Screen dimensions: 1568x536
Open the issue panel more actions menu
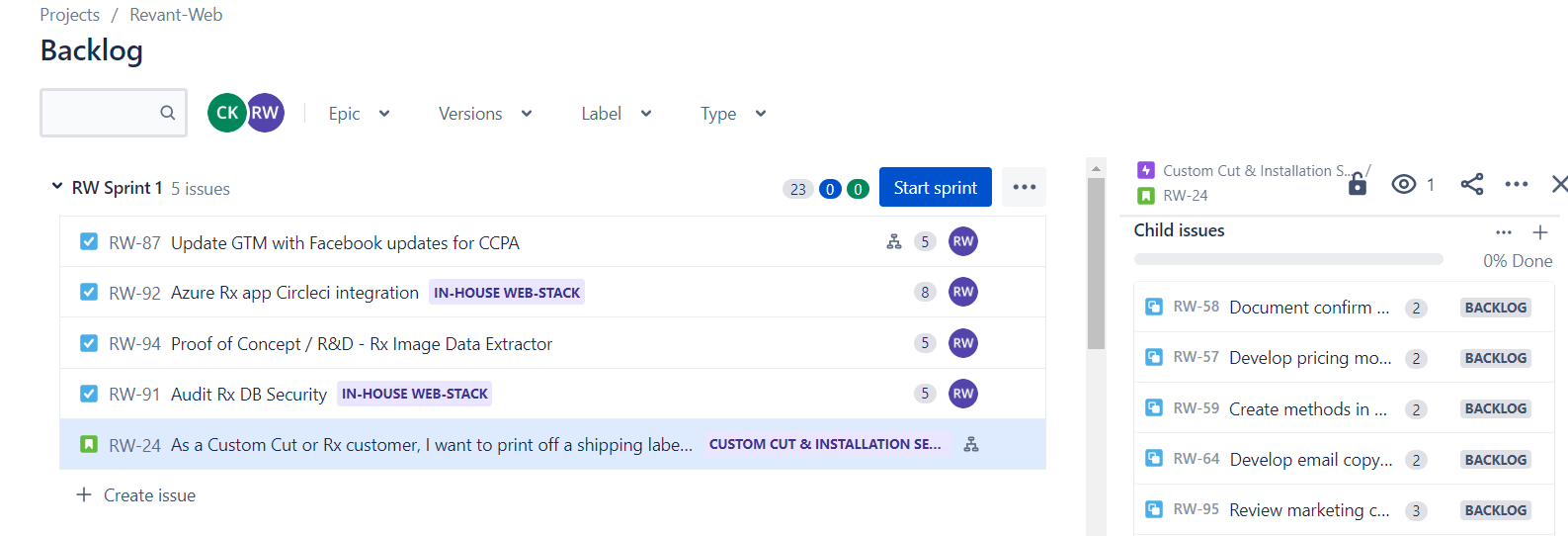click(1516, 184)
